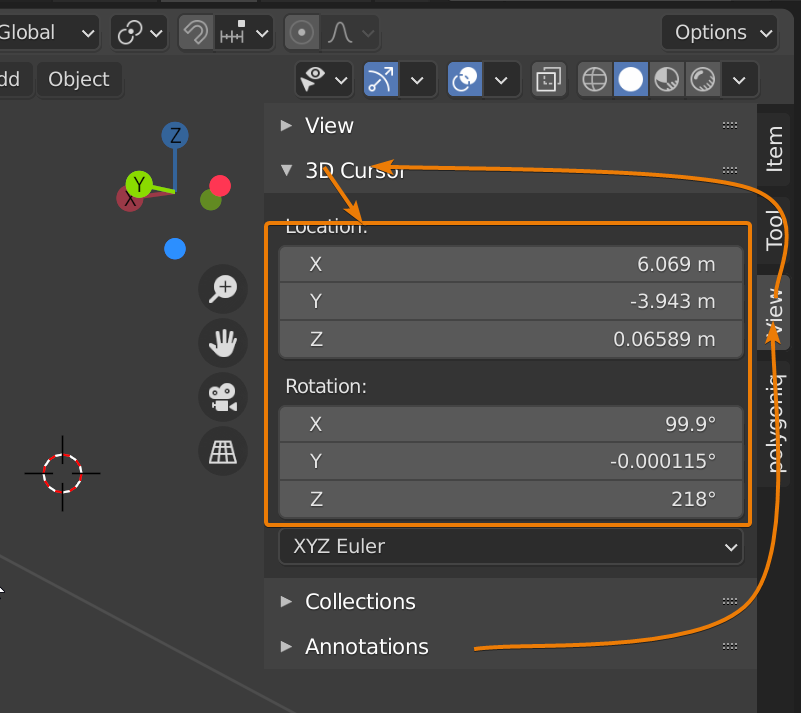Screen dimensions: 801x713
Task: Toggle show gizmo button
Action: [379, 80]
